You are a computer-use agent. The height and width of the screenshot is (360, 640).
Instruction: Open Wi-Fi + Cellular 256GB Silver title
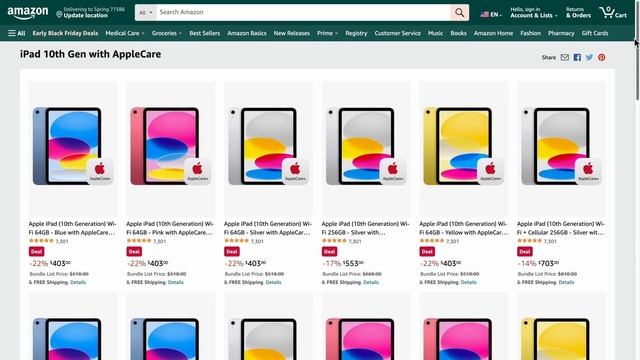[x=561, y=228]
